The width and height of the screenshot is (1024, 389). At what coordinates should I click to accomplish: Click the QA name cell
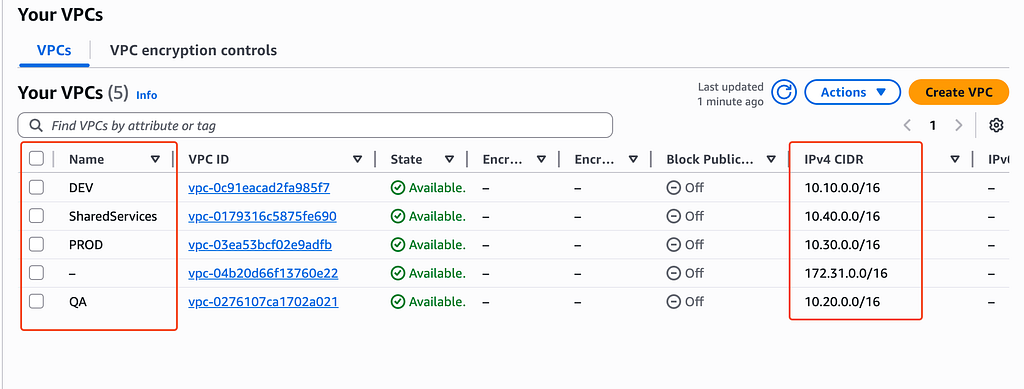78,302
